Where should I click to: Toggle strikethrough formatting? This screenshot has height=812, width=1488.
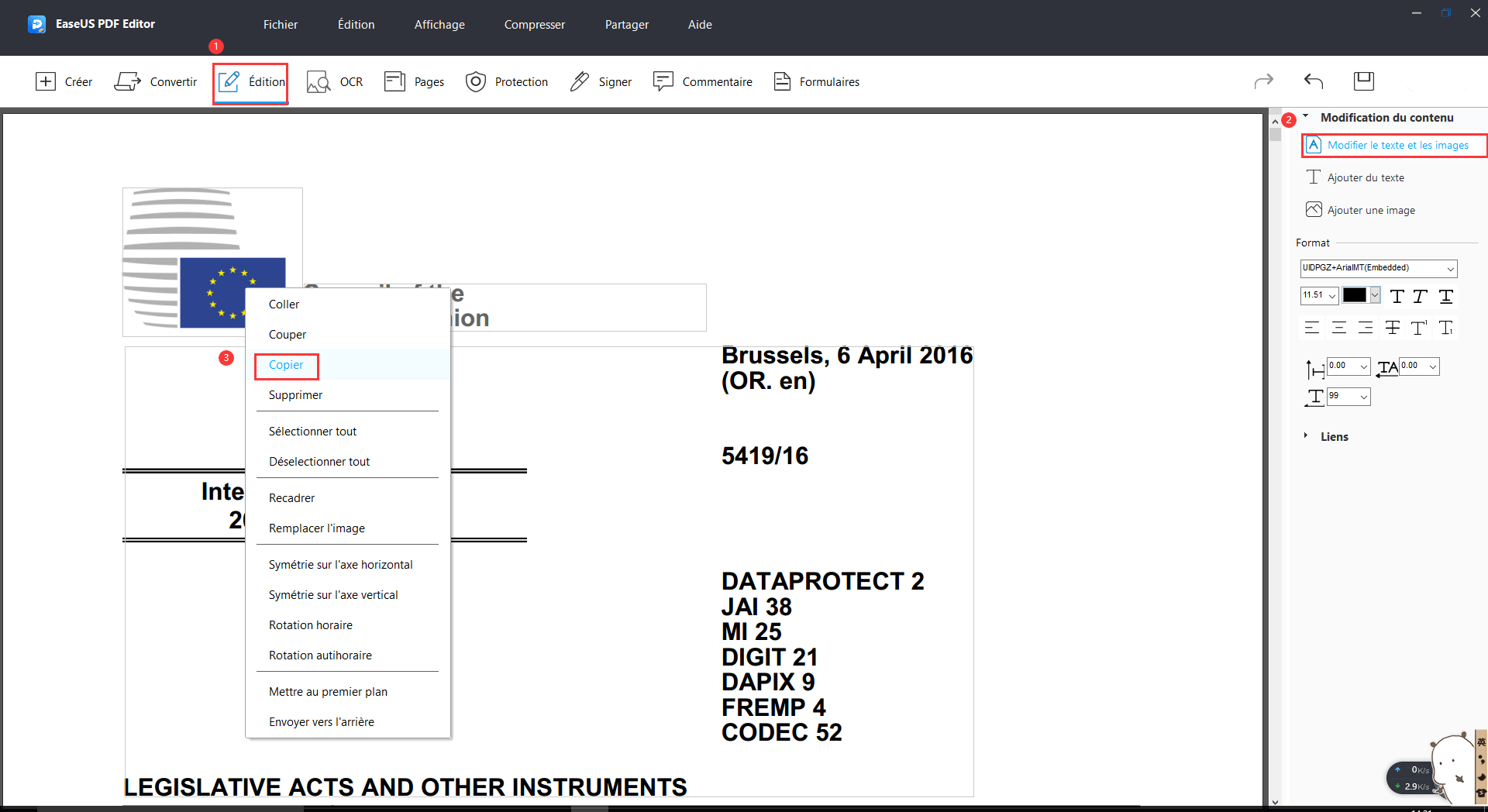coord(1393,328)
